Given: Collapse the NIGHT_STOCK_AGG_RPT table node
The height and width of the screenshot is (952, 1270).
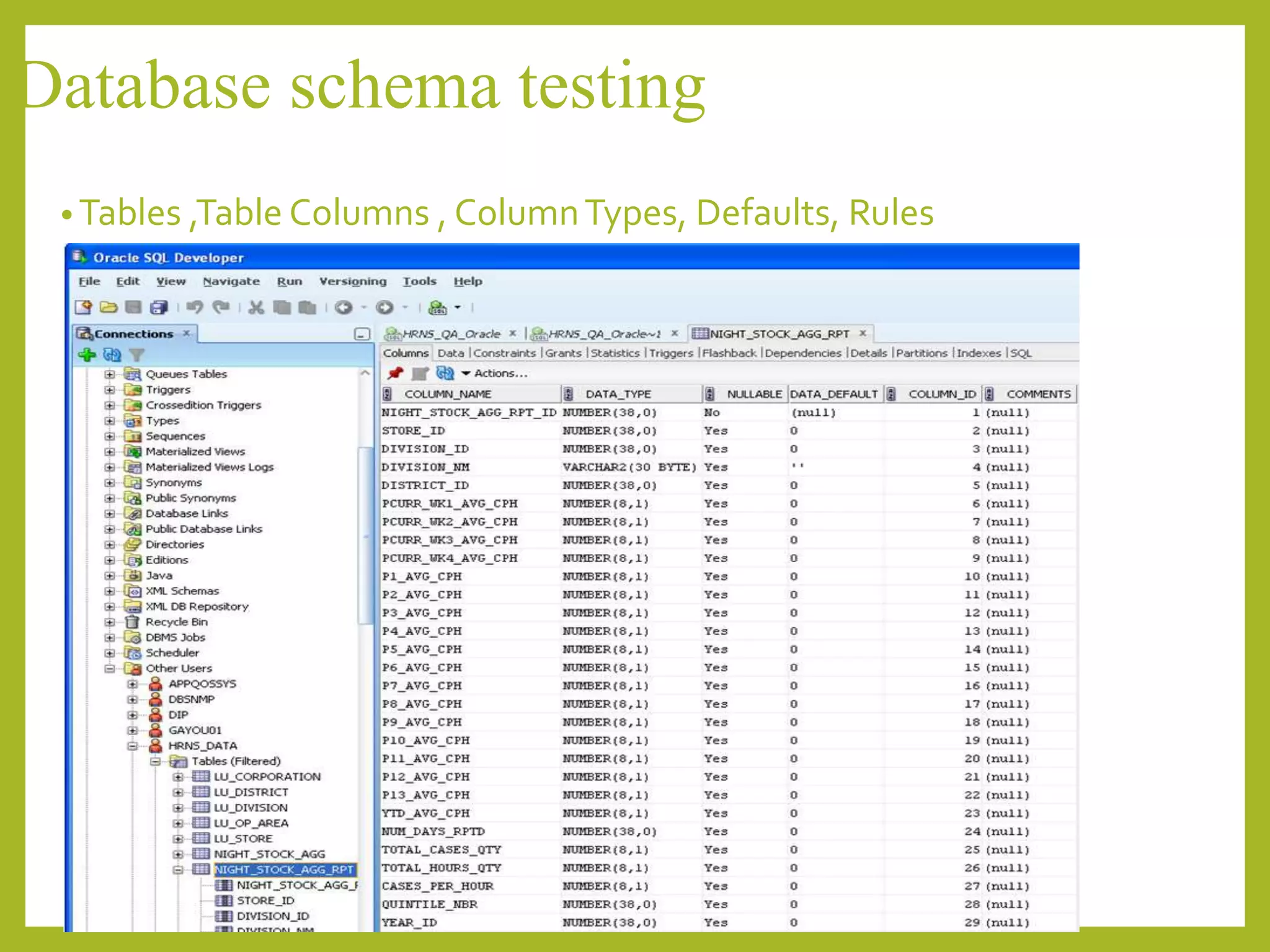Looking at the screenshot, I should click(179, 870).
